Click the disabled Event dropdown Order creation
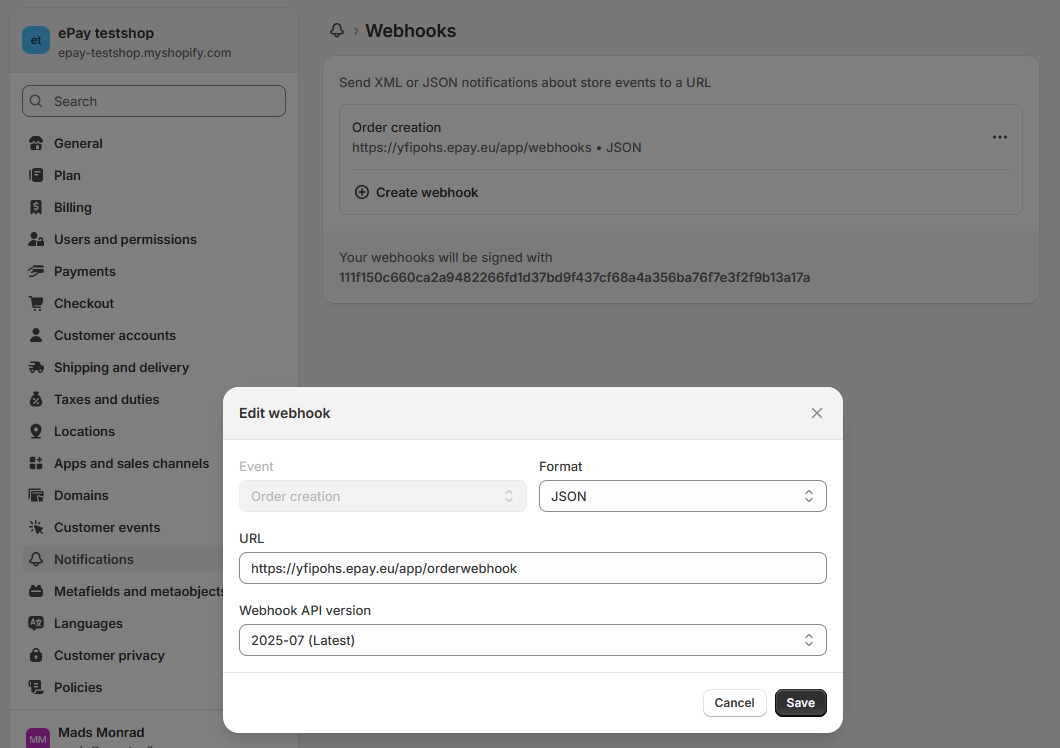 pos(382,496)
